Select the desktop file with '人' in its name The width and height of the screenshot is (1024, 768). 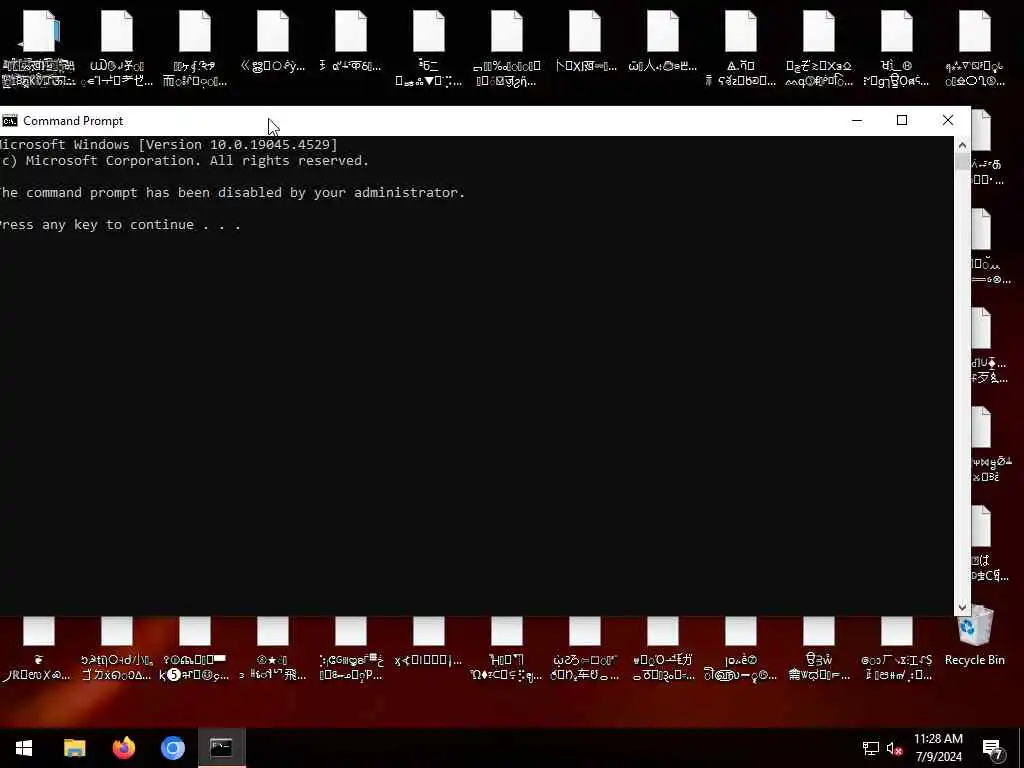(x=663, y=41)
